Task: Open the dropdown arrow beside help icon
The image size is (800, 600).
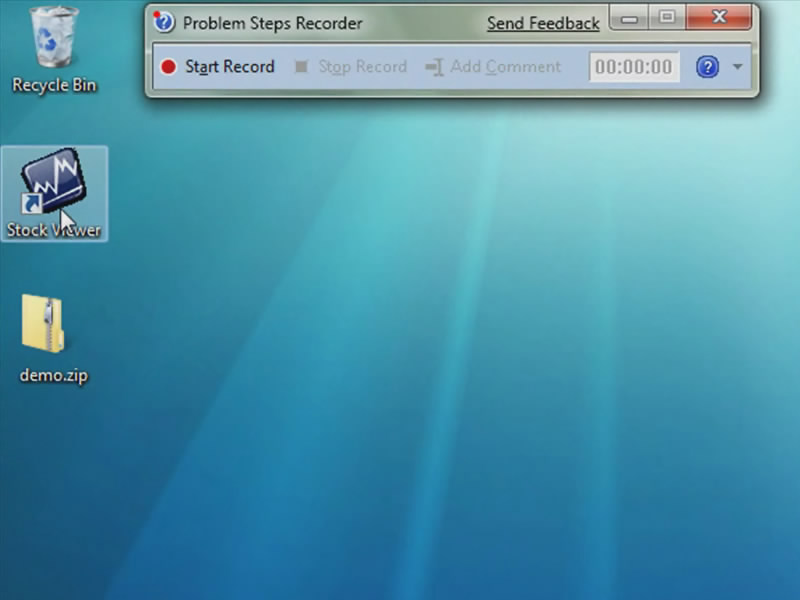Action: (737, 67)
